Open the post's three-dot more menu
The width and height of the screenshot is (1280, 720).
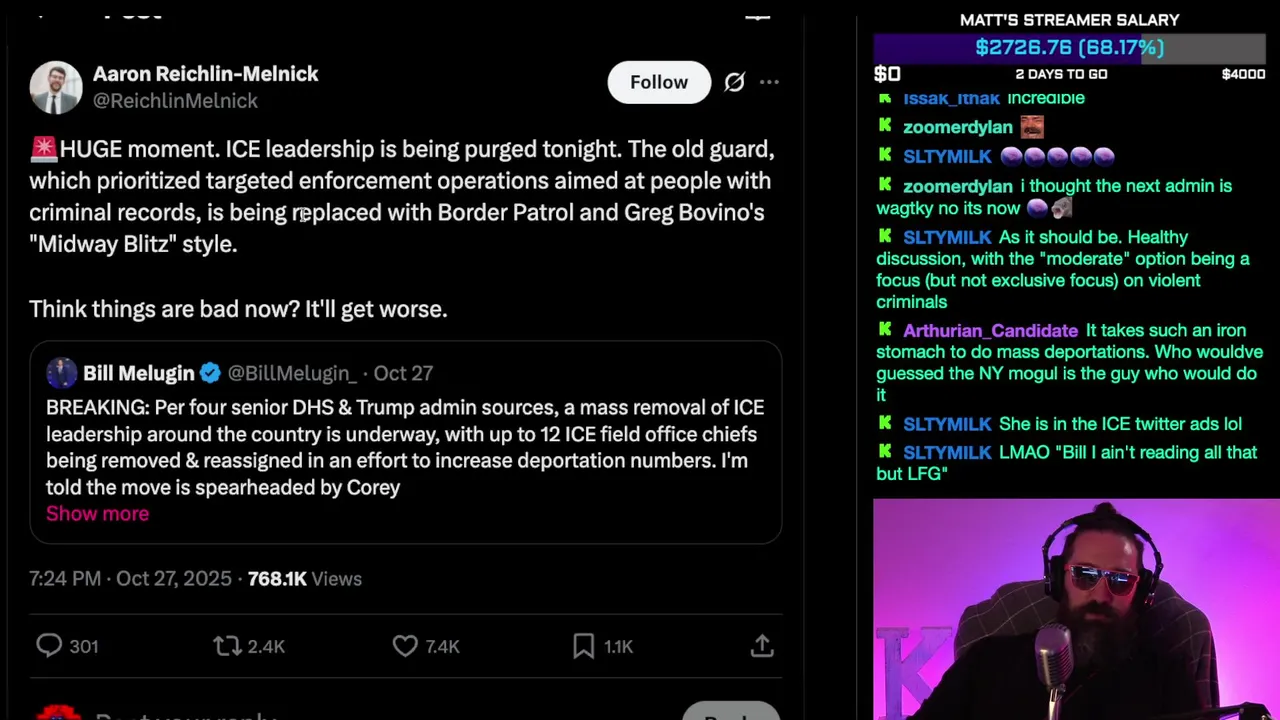[x=769, y=82]
